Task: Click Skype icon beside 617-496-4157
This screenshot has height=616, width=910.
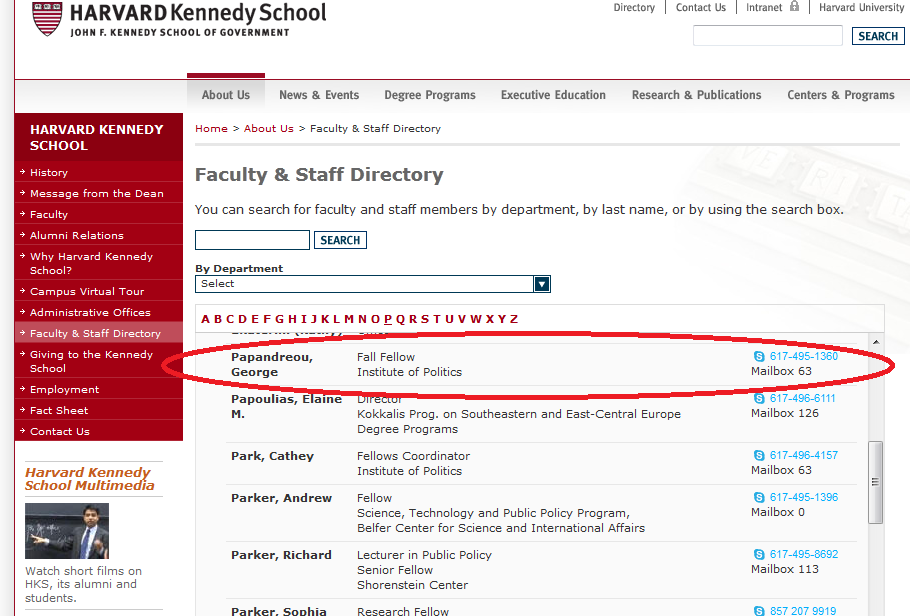Action: pos(759,455)
